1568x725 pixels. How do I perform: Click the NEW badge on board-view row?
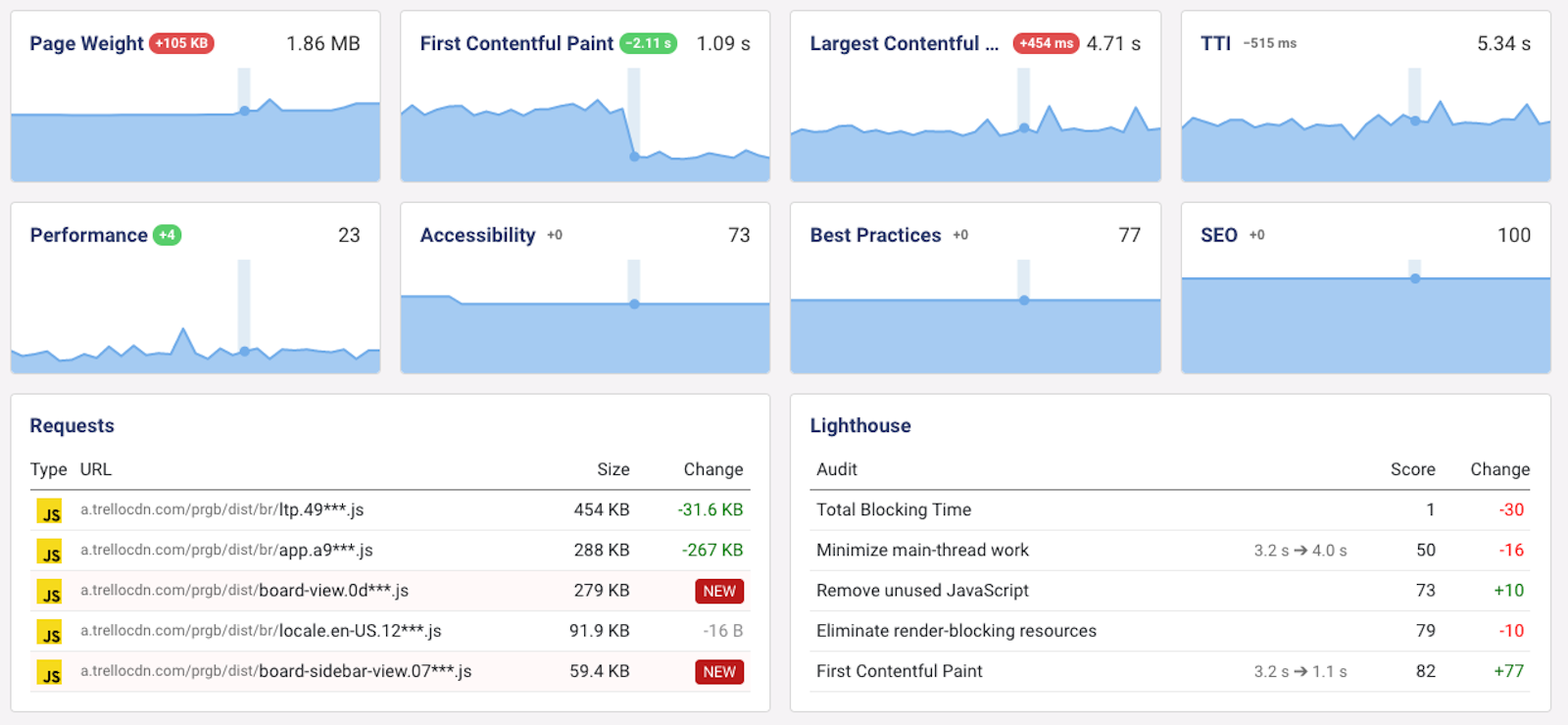[x=718, y=592]
